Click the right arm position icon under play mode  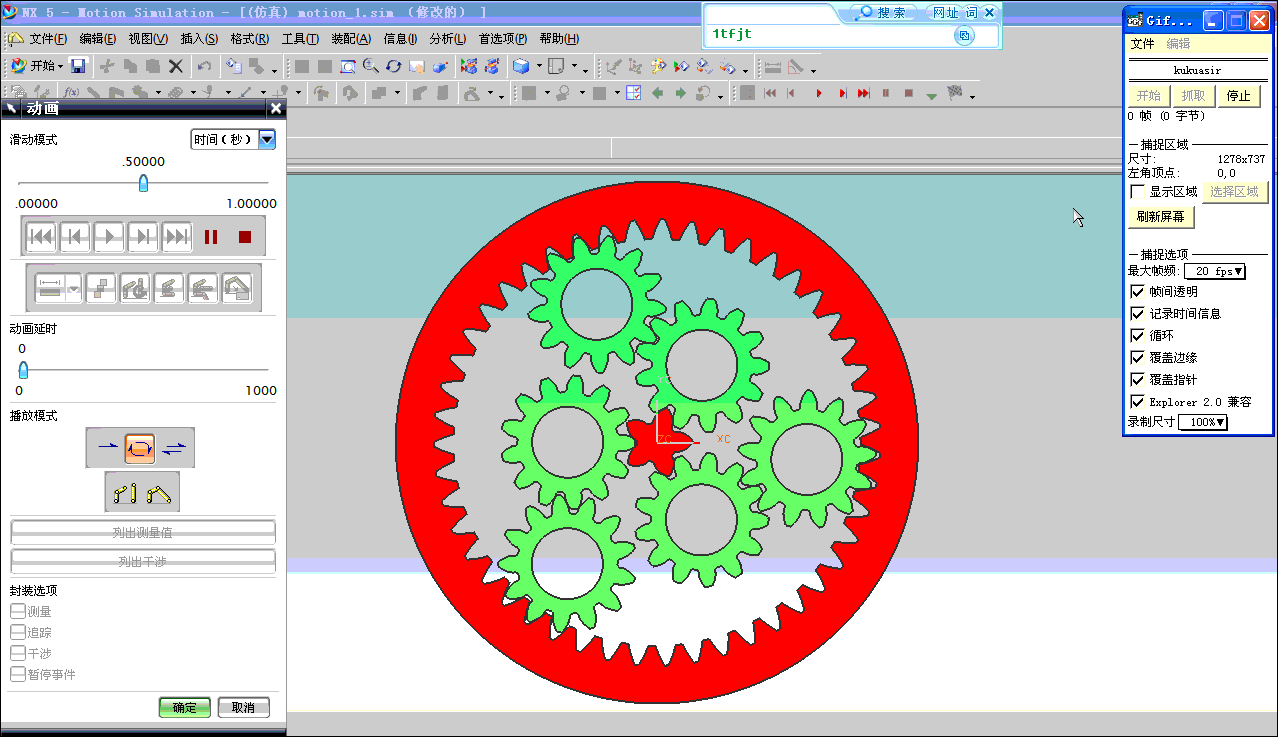159,492
